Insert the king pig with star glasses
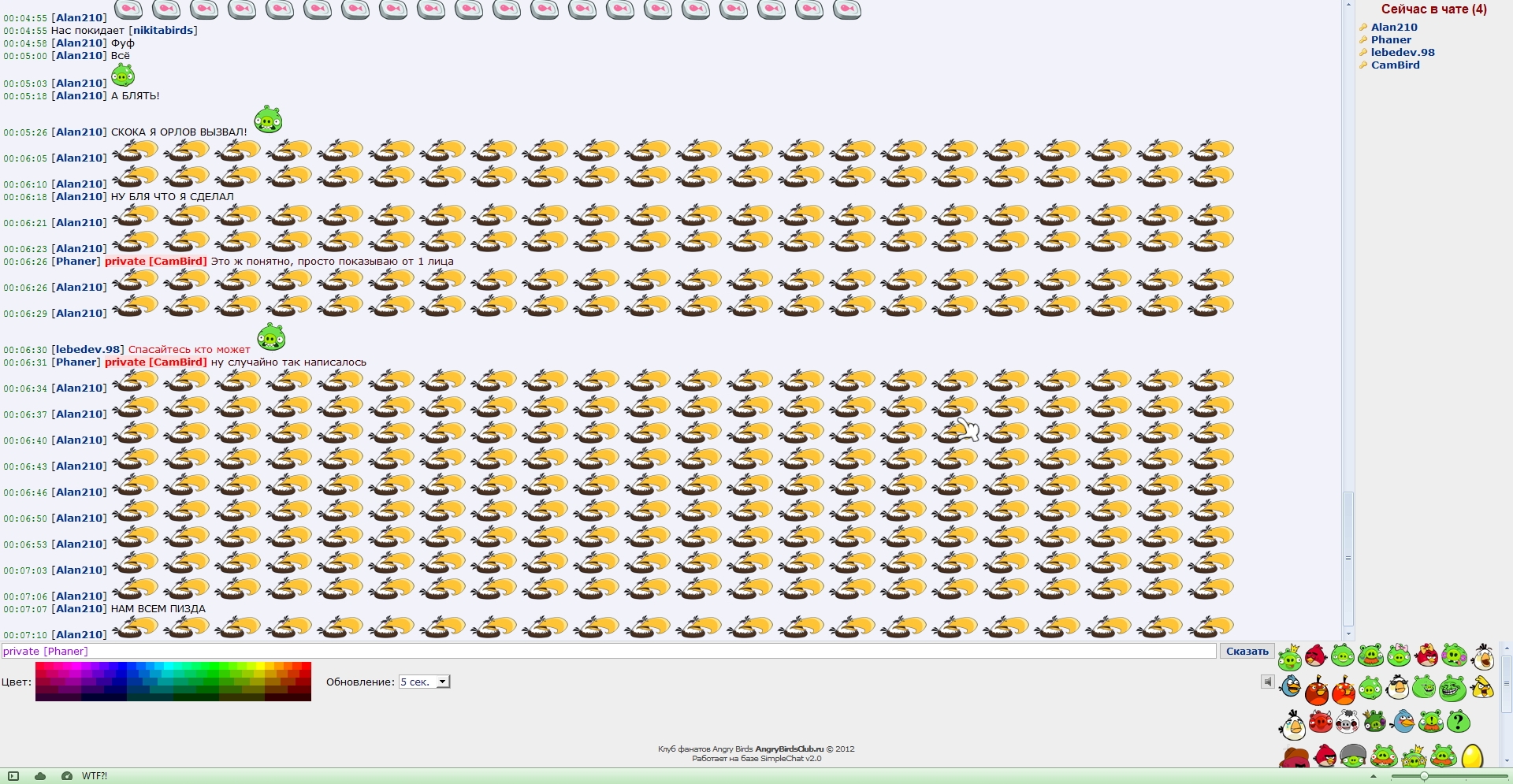The height and width of the screenshot is (784, 1513). coord(1413,756)
